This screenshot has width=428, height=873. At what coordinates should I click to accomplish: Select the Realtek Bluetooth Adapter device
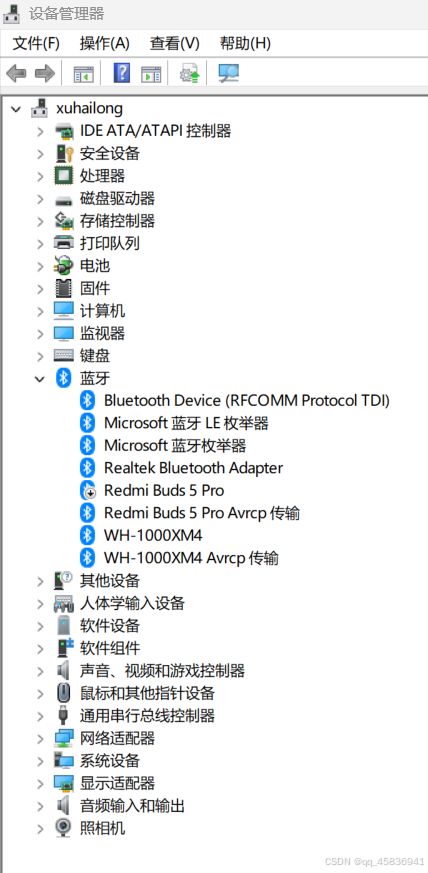[193, 468]
